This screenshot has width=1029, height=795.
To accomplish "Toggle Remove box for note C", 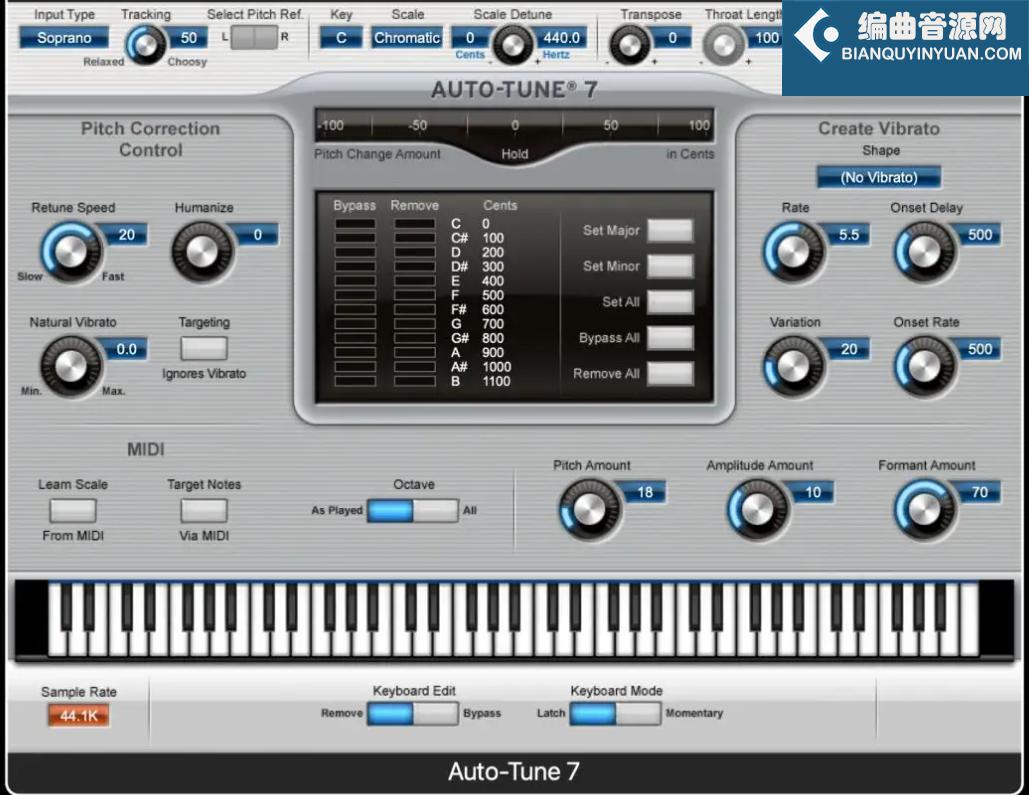I will click(415, 224).
